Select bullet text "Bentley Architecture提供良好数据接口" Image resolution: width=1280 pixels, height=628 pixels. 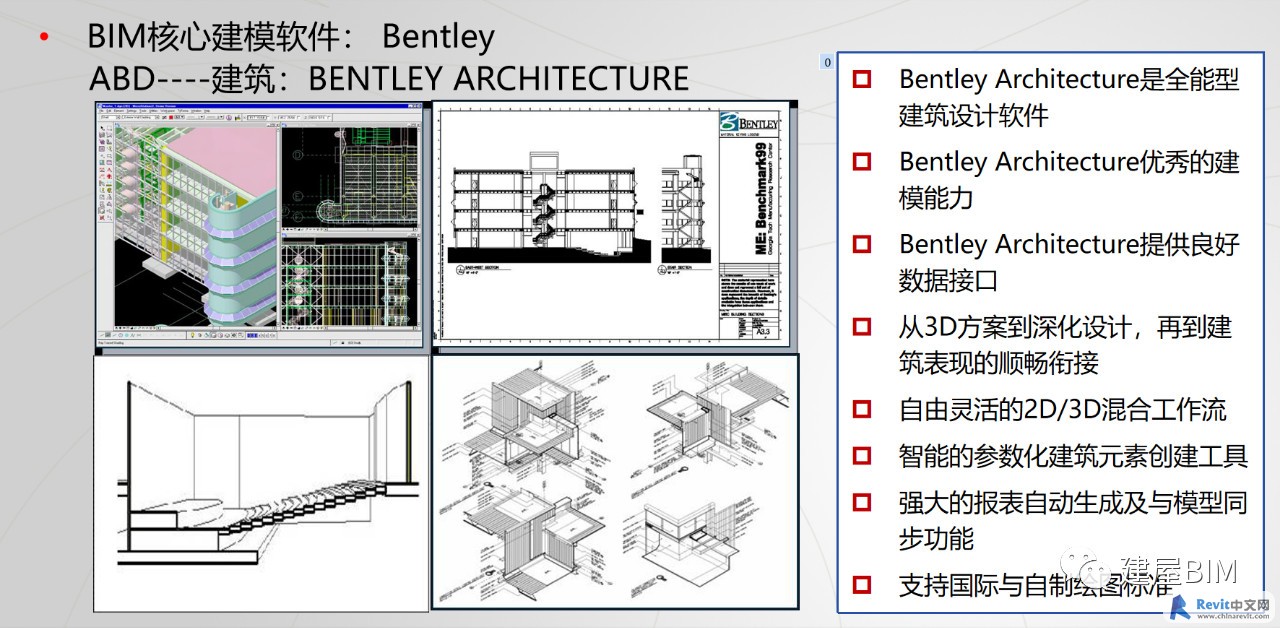[1068, 262]
